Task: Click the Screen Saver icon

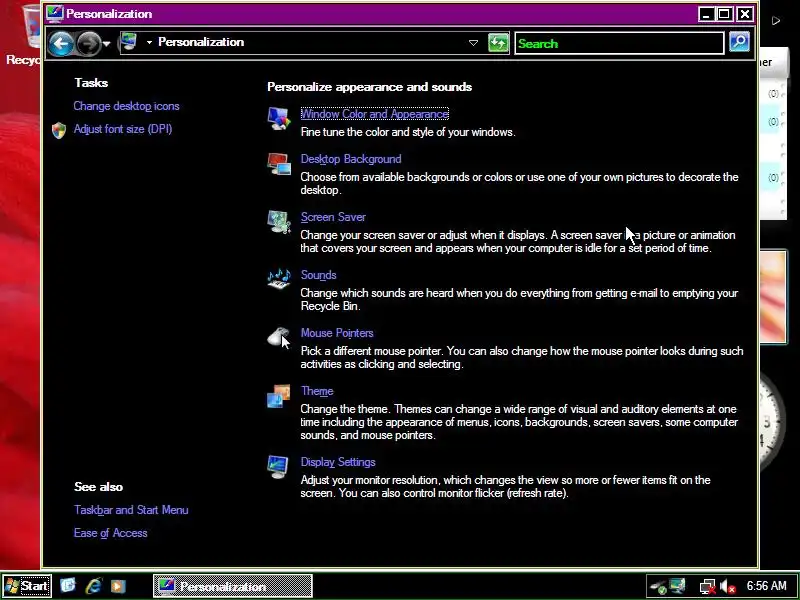Action: click(279, 221)
